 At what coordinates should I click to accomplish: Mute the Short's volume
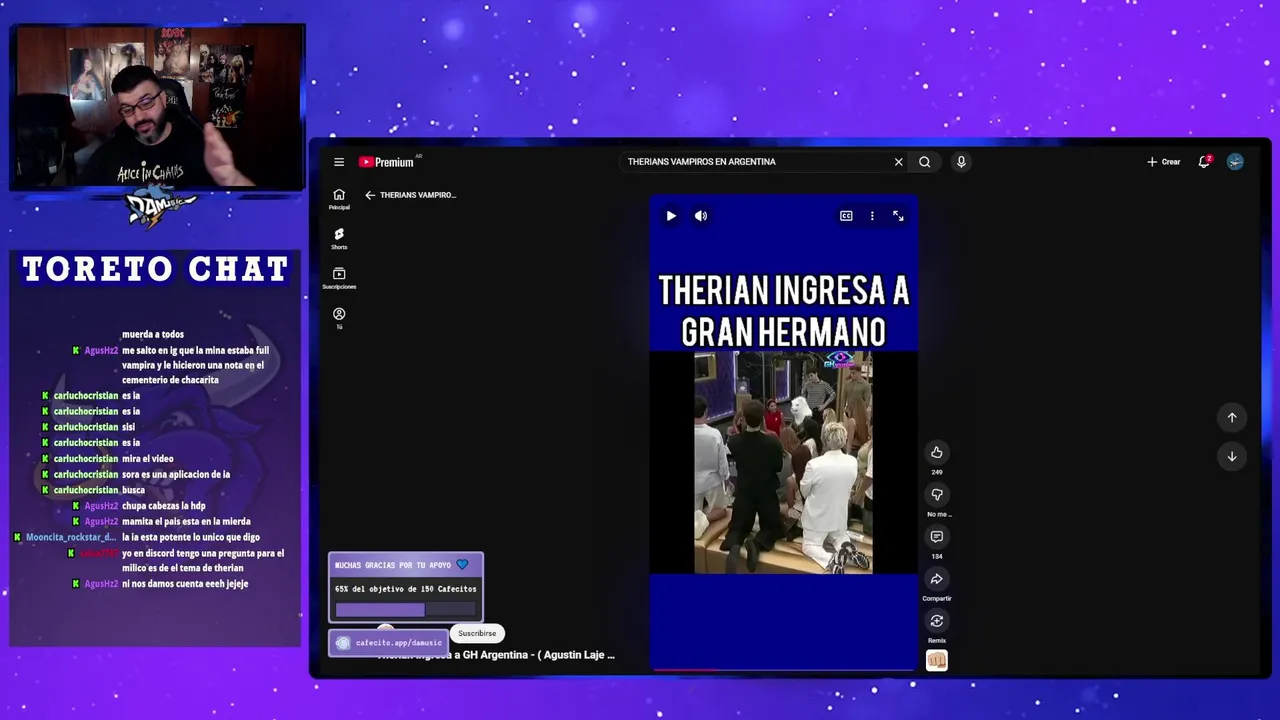(x=701, y=216)
